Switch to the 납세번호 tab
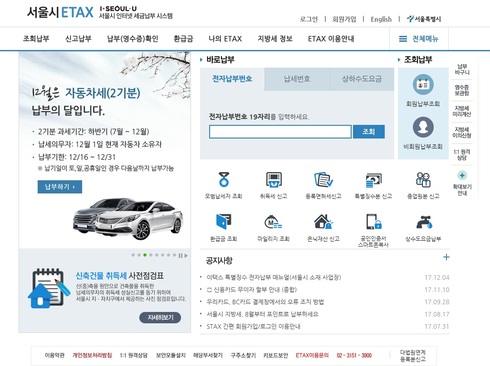Image resolution: width=490 pixels, height=366 pixels. (297, 79)
